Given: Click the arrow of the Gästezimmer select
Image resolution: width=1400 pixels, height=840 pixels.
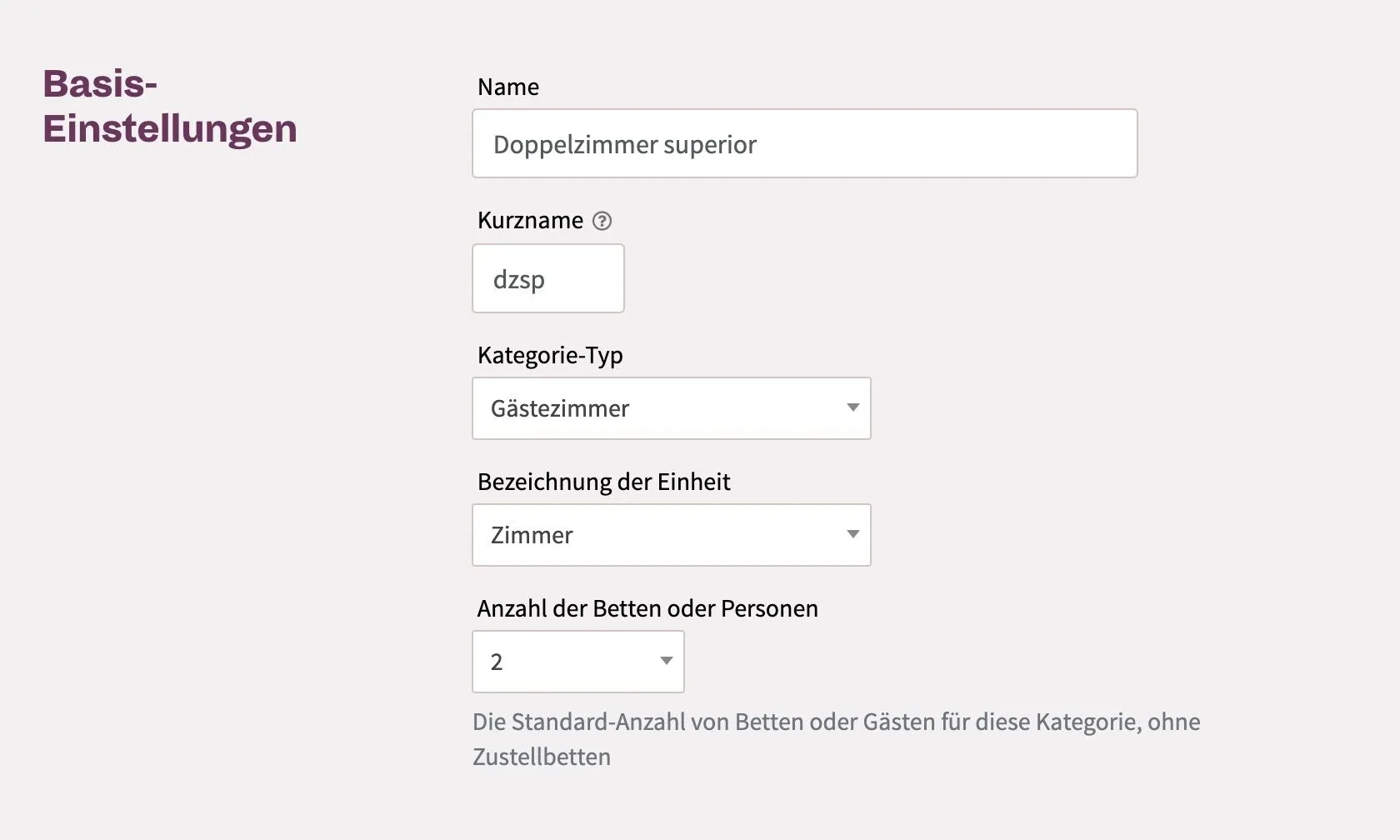Looking at the screenshot, I should 852,407.
